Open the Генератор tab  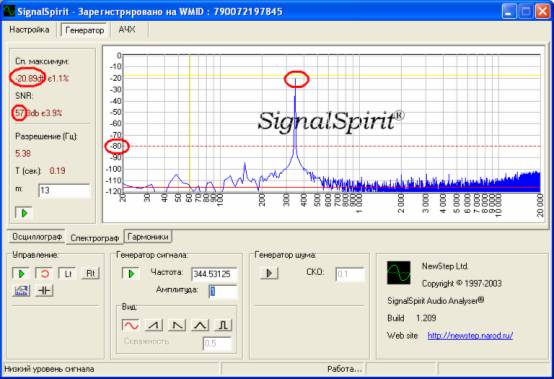pos(84,30)
